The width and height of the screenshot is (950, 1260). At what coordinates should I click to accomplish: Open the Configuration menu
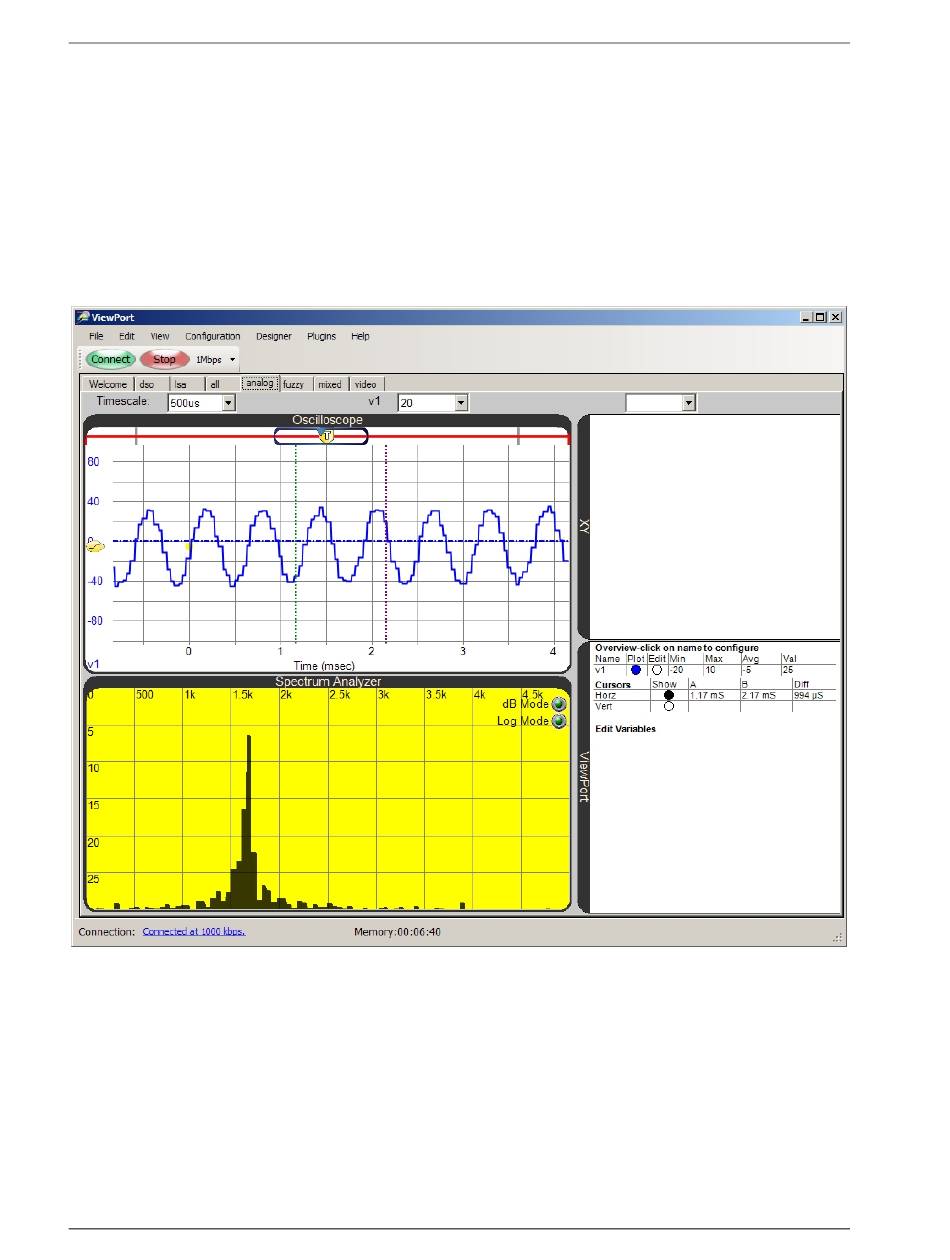[x=213, y=337]
